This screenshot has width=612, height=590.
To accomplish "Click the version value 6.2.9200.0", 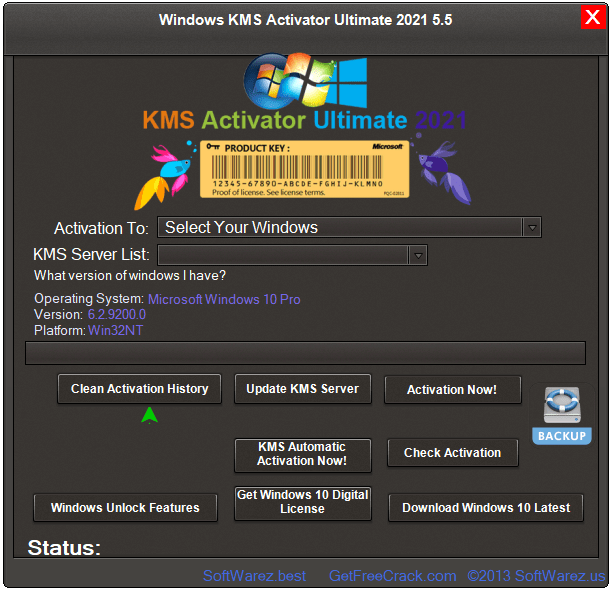I will (117, 315).
